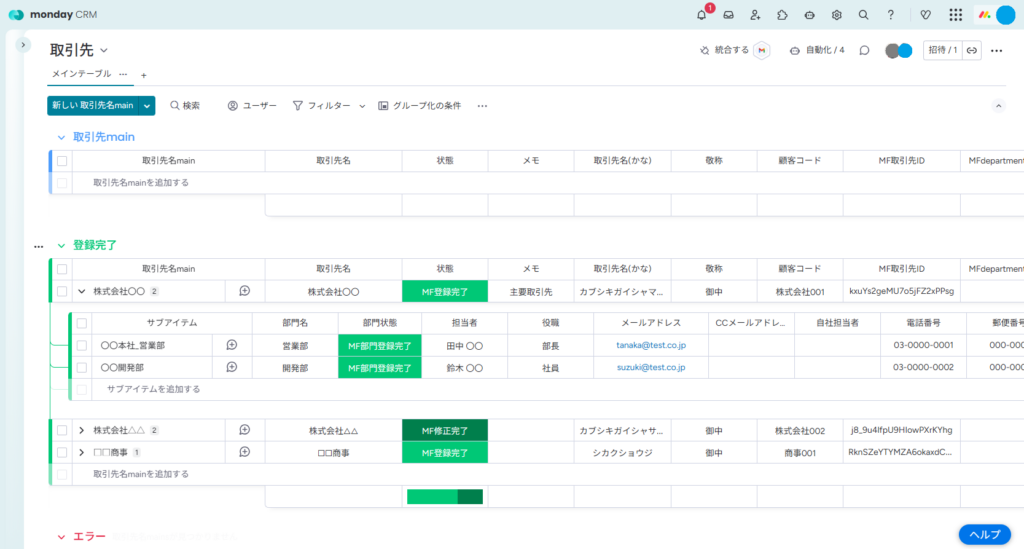Click the search magnifier in top bar
The width and height of the screenshot is (1024, 549).
[863, 15]
